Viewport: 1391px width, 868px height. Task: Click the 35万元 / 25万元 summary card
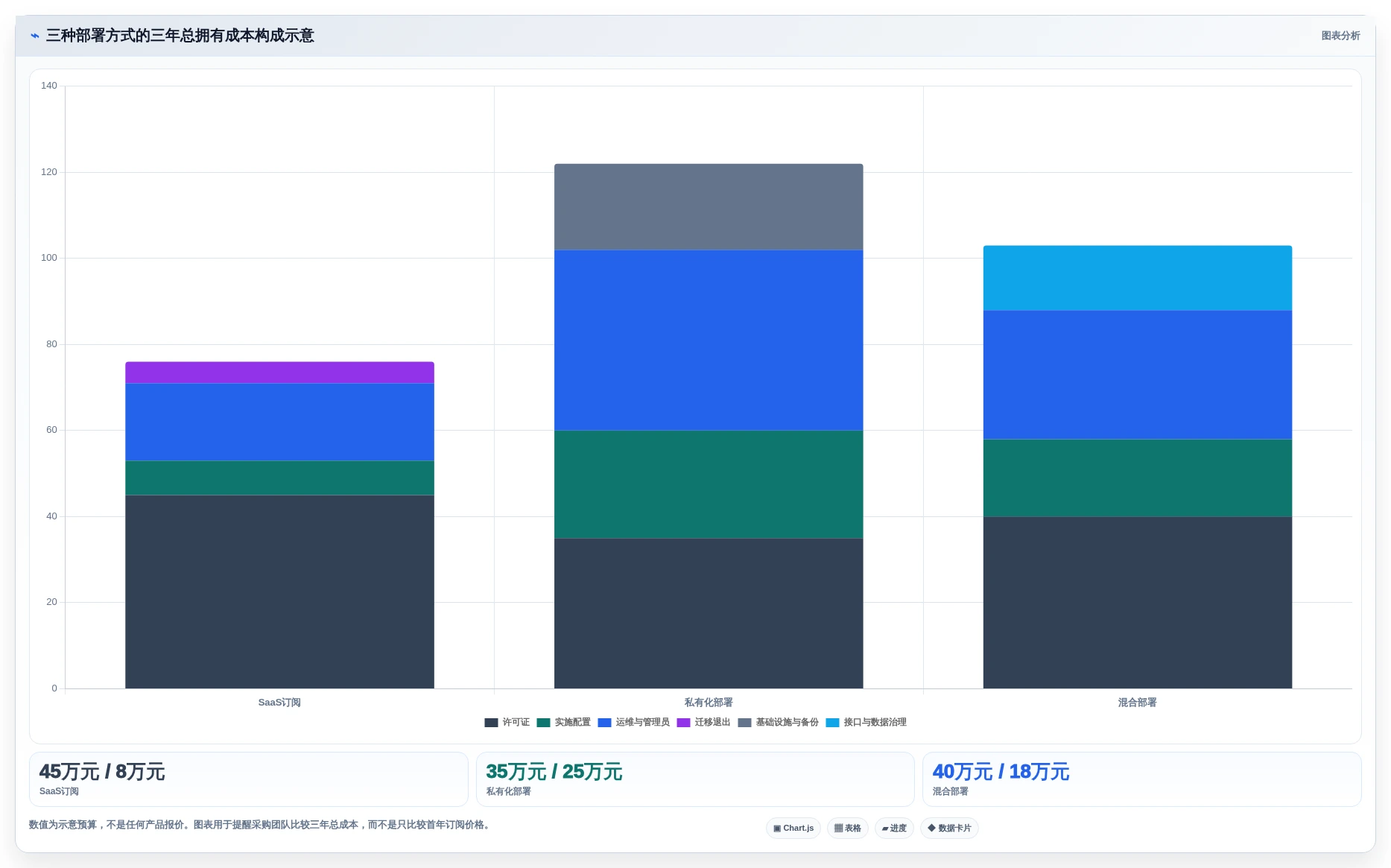point(695,779)
